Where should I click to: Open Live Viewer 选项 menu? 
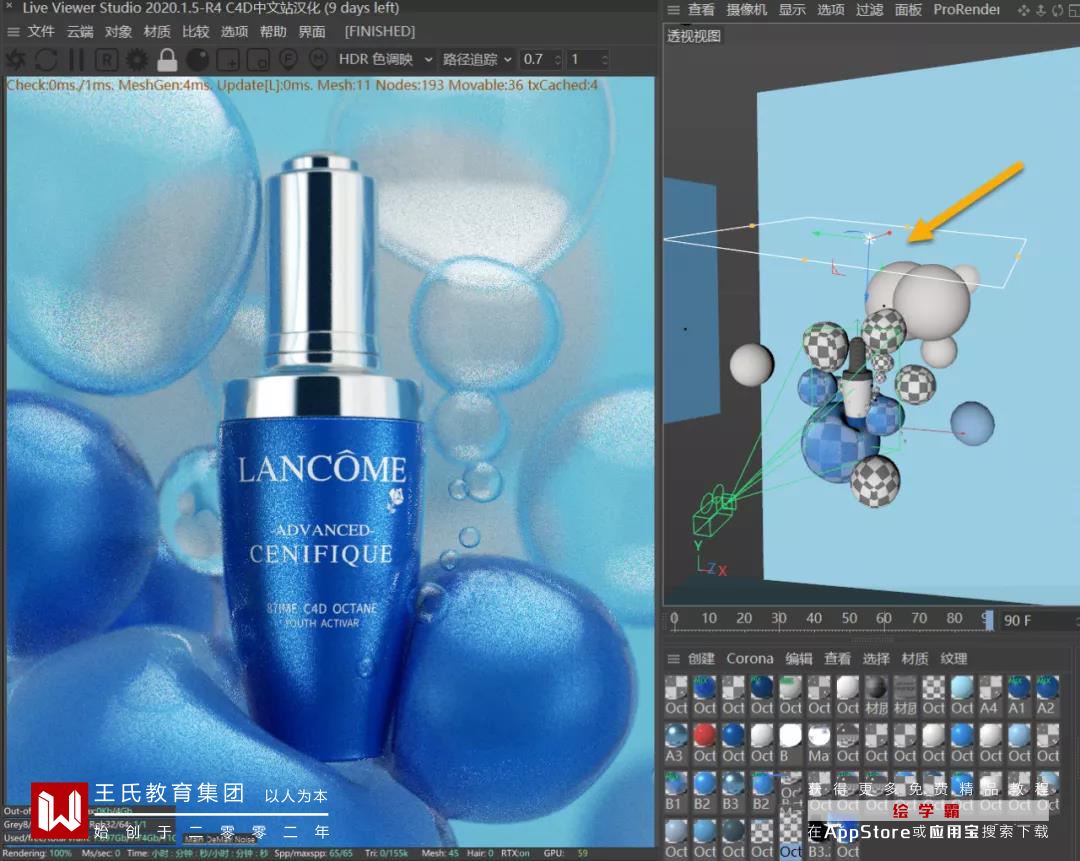(x=234, y=32)
